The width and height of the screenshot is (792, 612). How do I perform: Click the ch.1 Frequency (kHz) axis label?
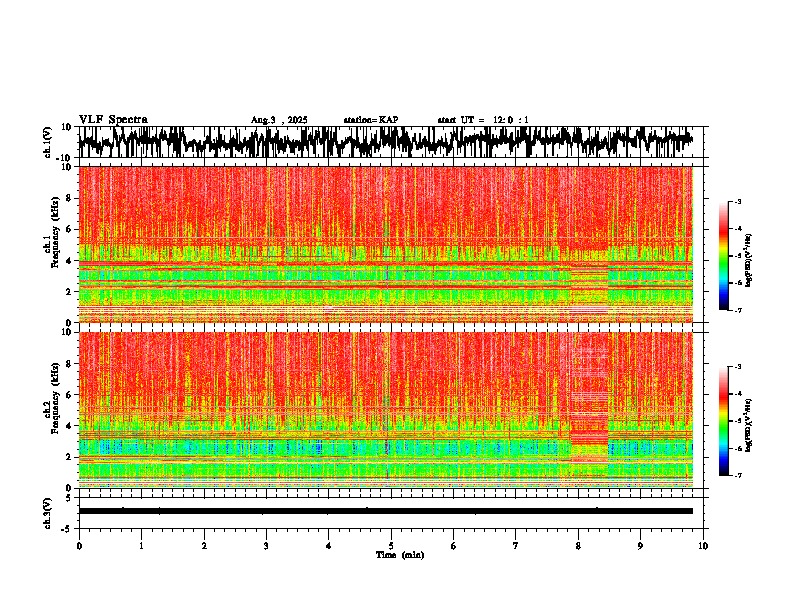coord(54,232)
